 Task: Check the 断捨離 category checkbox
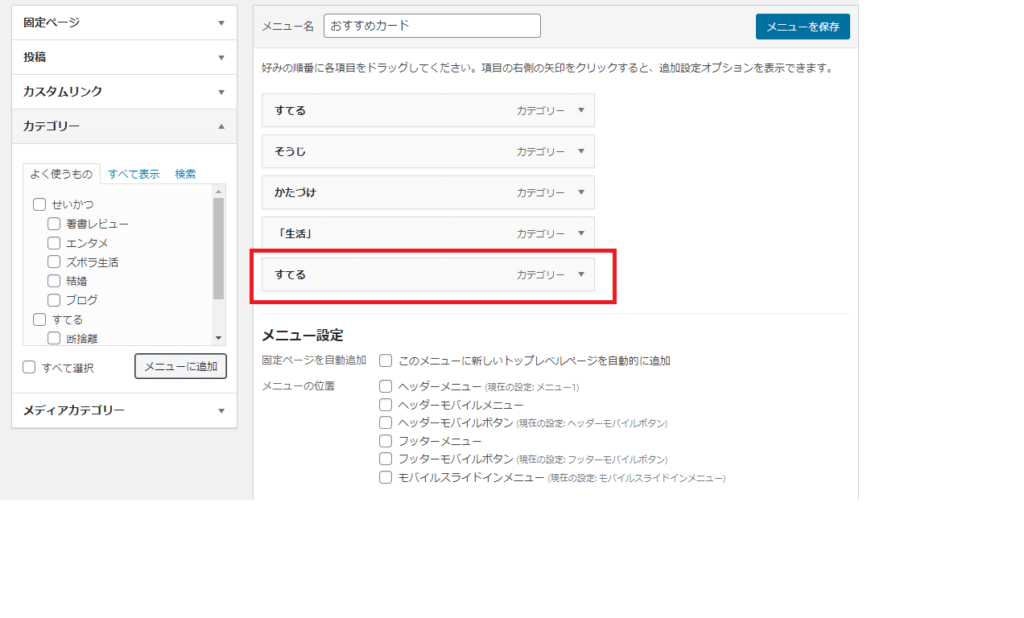pyautogui.click(x=53, y=337)
